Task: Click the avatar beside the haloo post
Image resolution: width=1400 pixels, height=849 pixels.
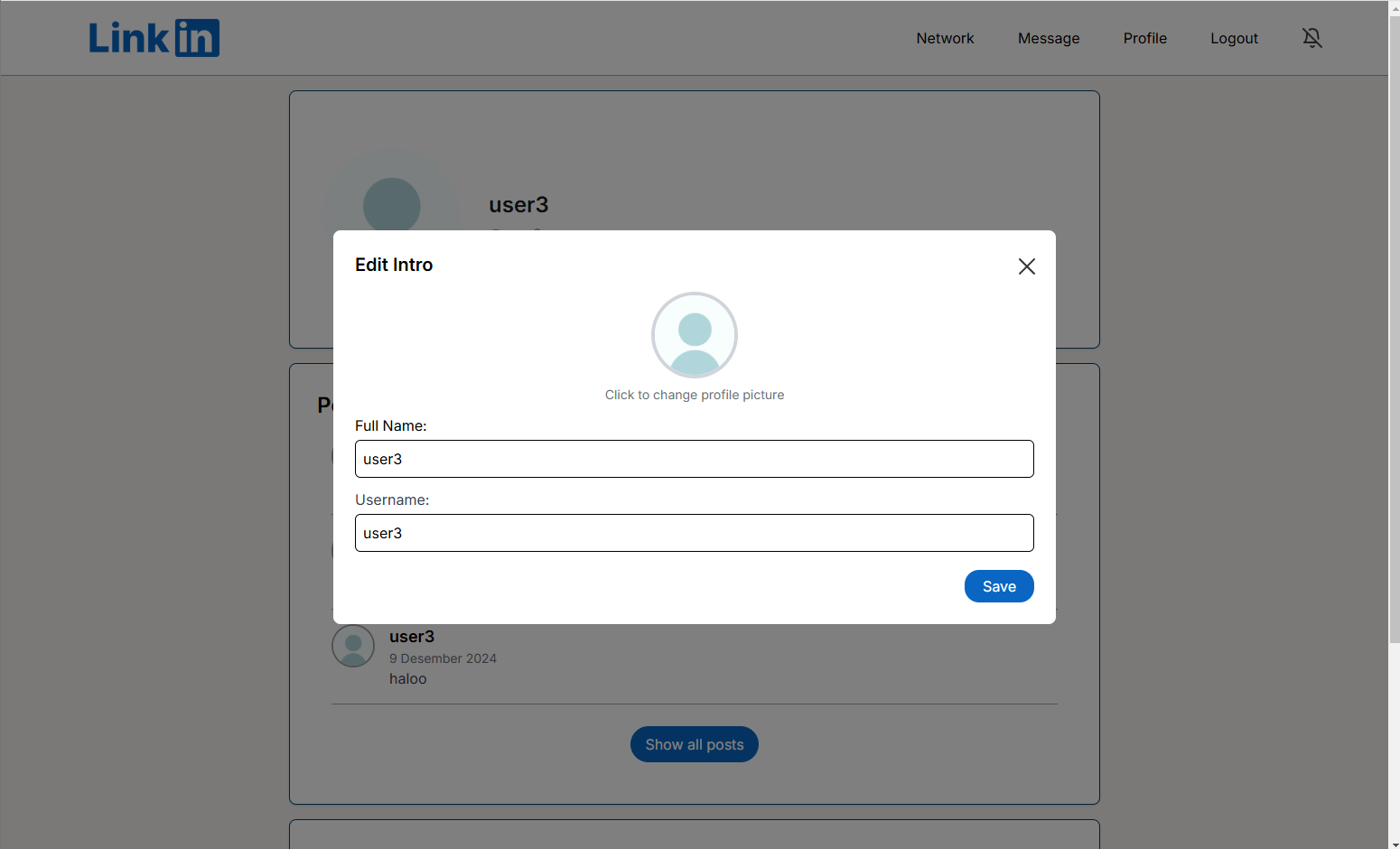Action: tap(353, 646)
